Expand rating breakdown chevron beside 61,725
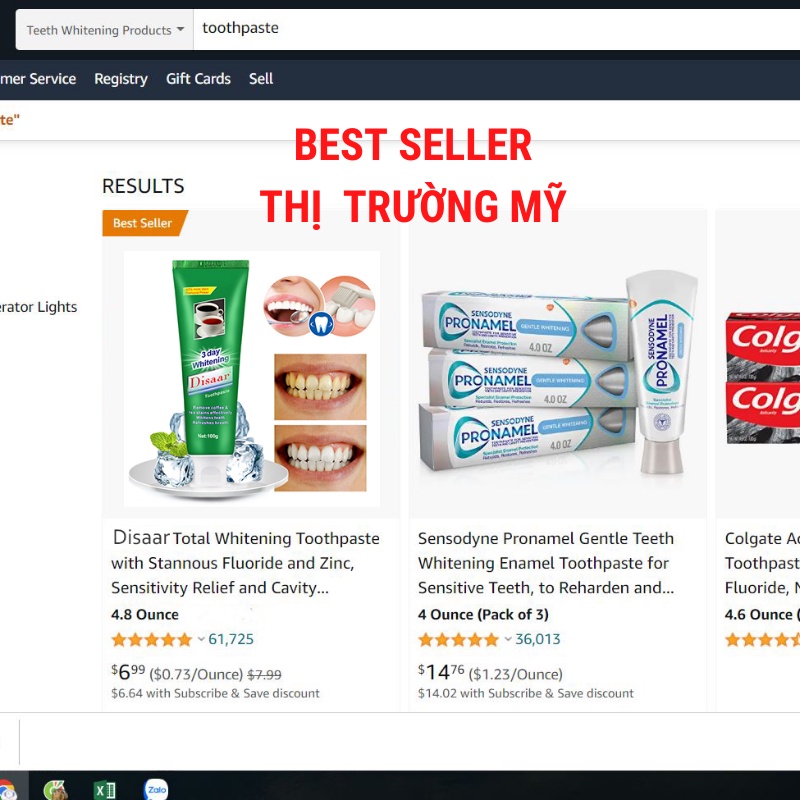Image resolution: width=800 pixels, height=800 pixels. [201, 639]
